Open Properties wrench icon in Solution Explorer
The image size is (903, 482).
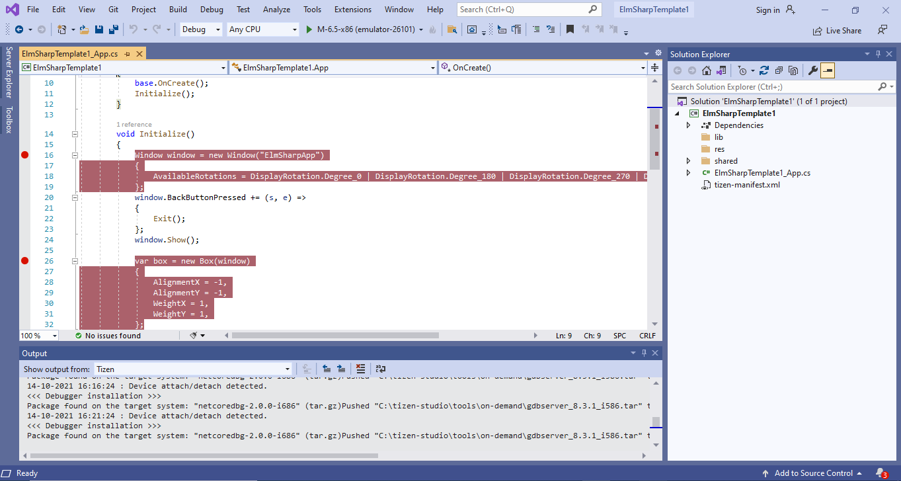pyautogui.click(x=812, y=71)
